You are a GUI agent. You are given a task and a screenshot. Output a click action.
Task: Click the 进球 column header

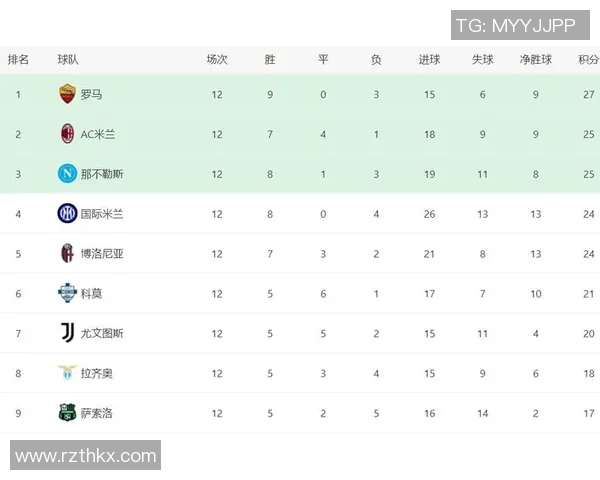[x=429, y=60]
